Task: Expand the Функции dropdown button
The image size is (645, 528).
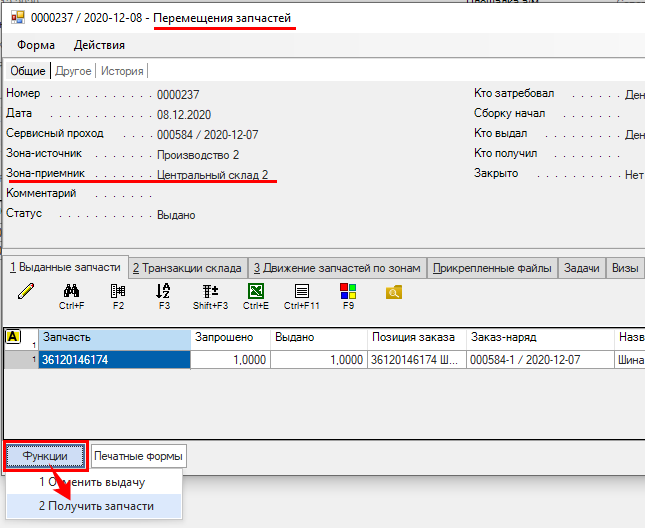Action: point(46,456)
